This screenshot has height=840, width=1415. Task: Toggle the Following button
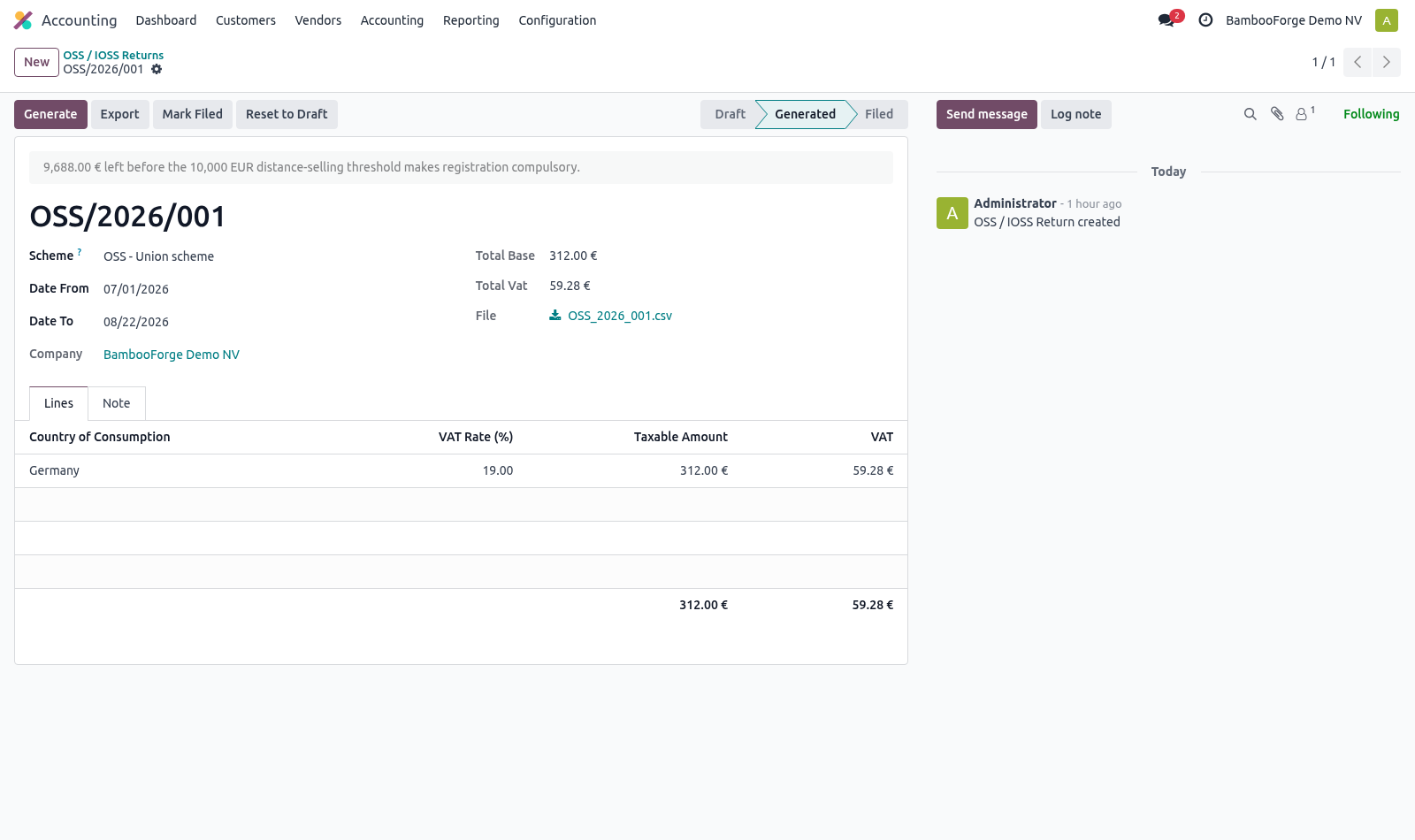(x=1371, y=114)
